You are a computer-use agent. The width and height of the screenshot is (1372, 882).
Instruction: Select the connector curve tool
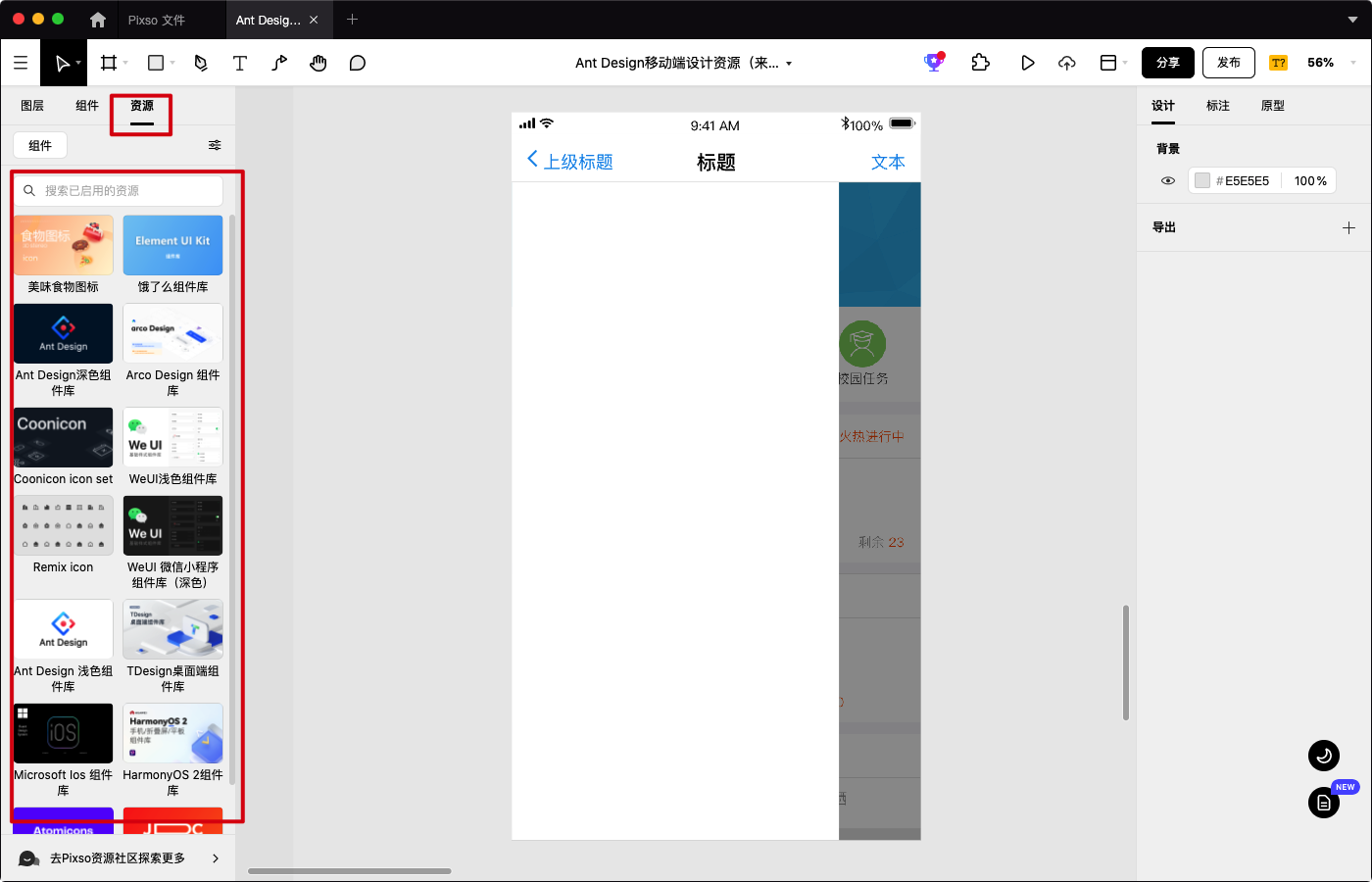(x=279, y=63)
